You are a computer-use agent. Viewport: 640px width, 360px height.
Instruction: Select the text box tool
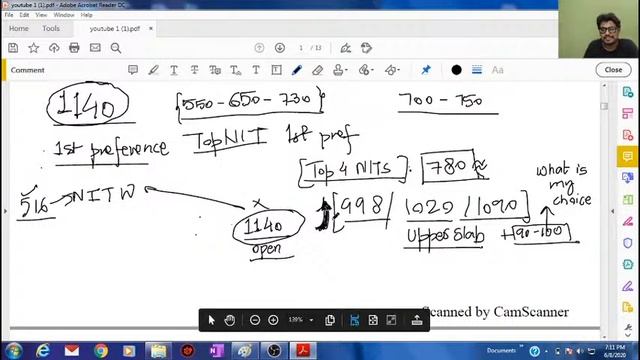[x=276, y=70]
